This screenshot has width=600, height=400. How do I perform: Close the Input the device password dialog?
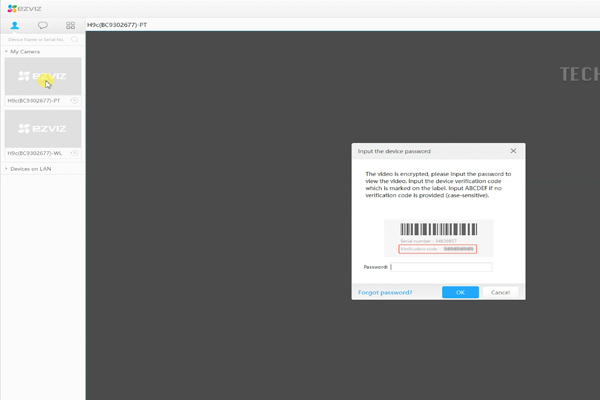click(x=513, y=151)
